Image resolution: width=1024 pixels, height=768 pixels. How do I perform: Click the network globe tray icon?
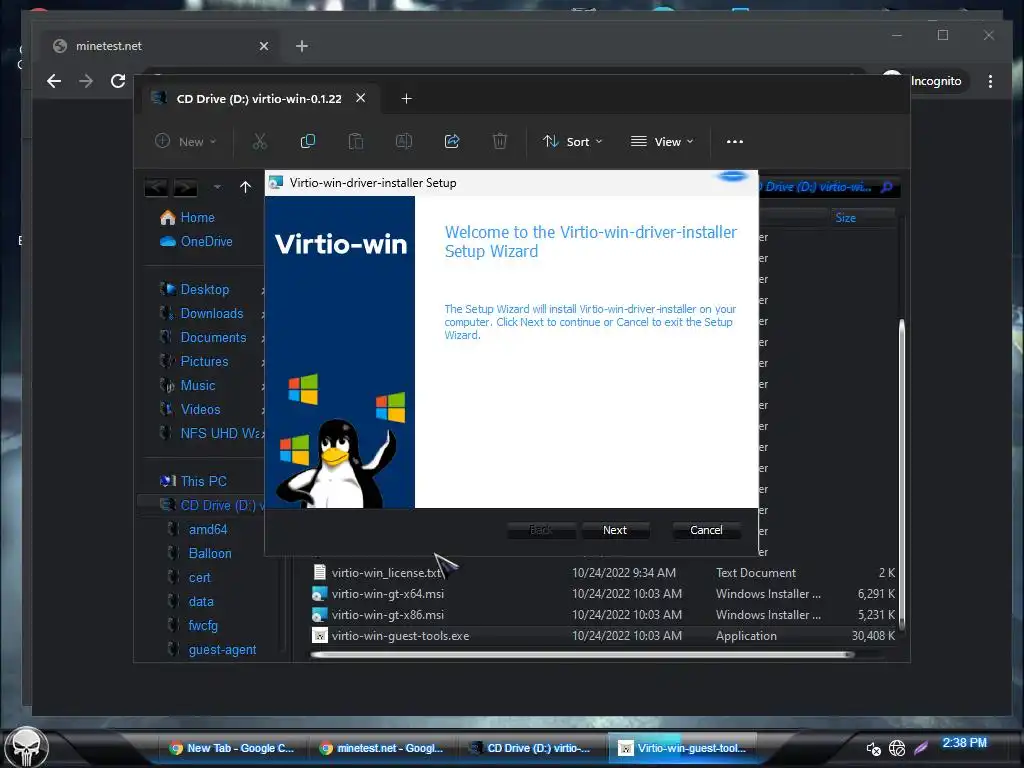(x=897, y=748)
